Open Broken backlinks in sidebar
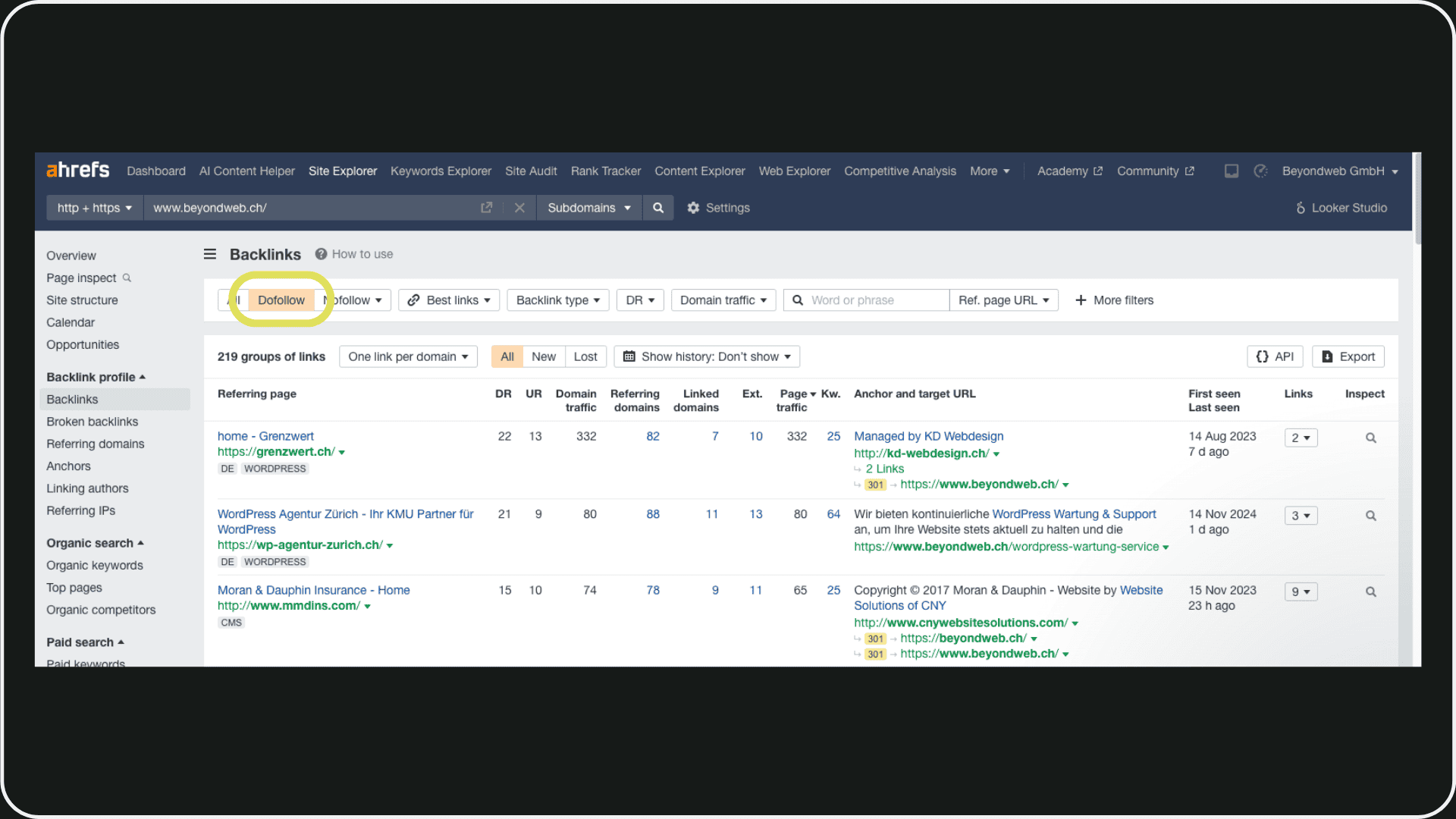 pyautogui.click(x=93, y=422)
